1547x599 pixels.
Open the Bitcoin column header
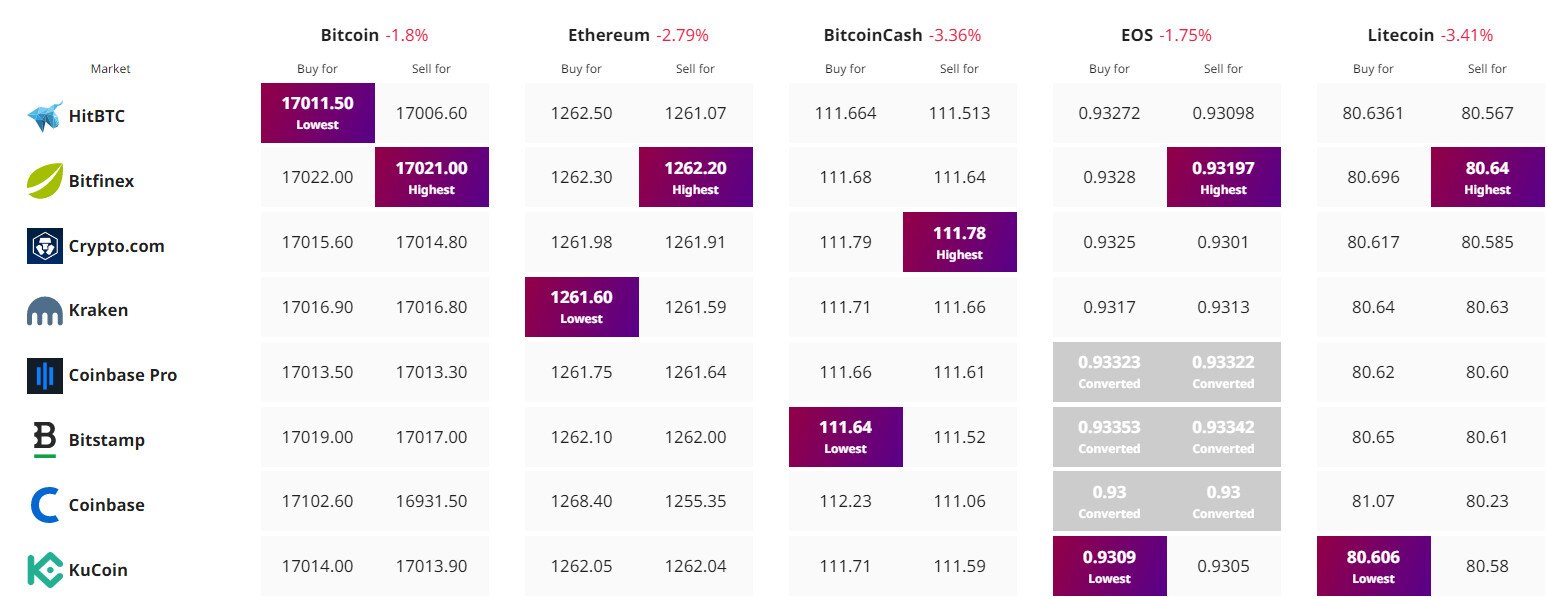(x=350, y=35)
